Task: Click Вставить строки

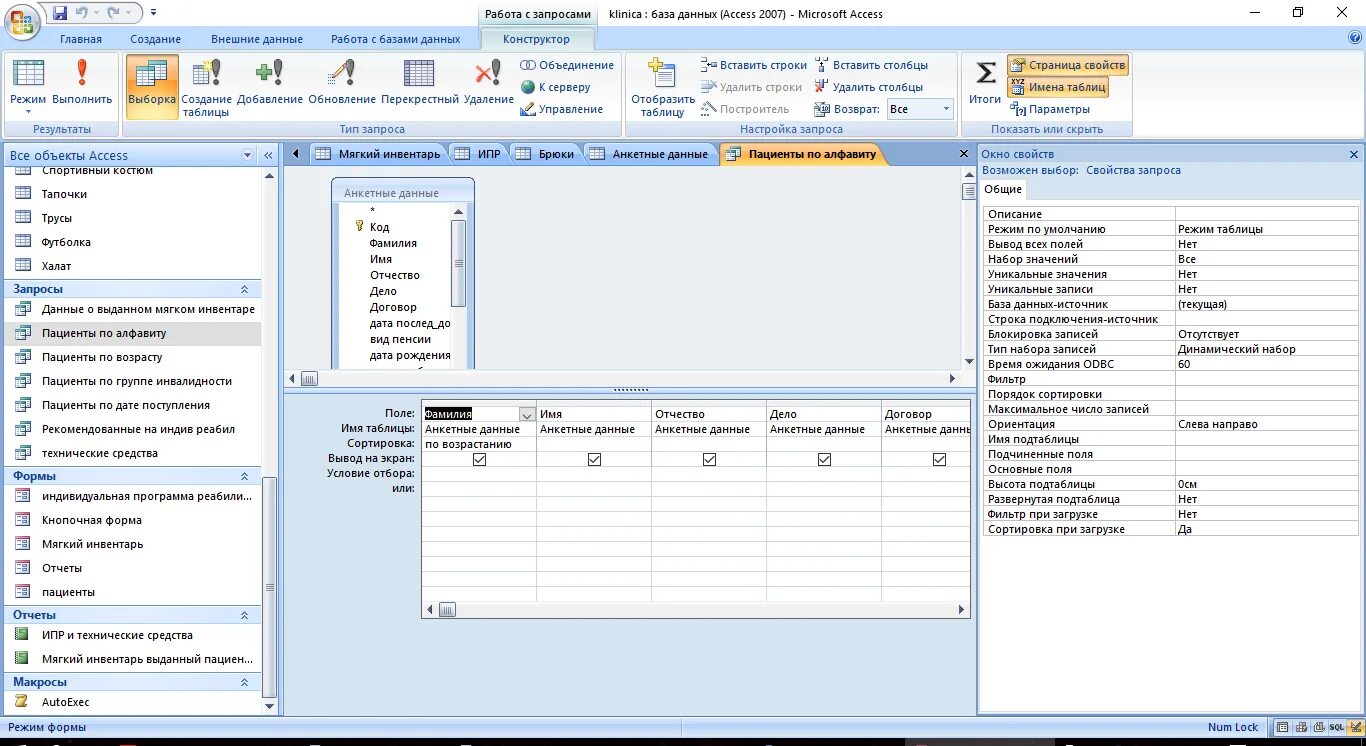Action: (x=754, y=65)
